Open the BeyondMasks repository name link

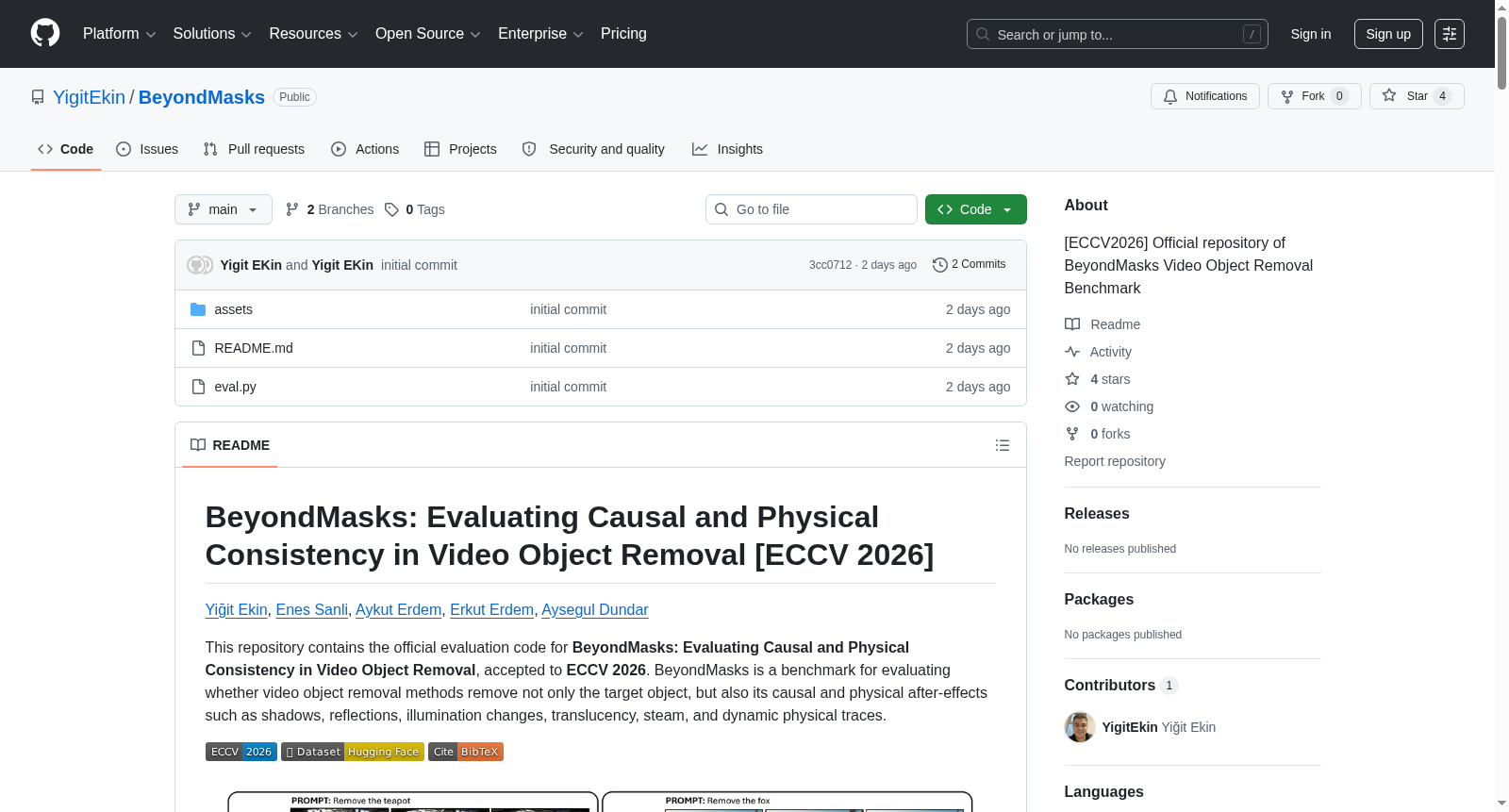(202, 97)
